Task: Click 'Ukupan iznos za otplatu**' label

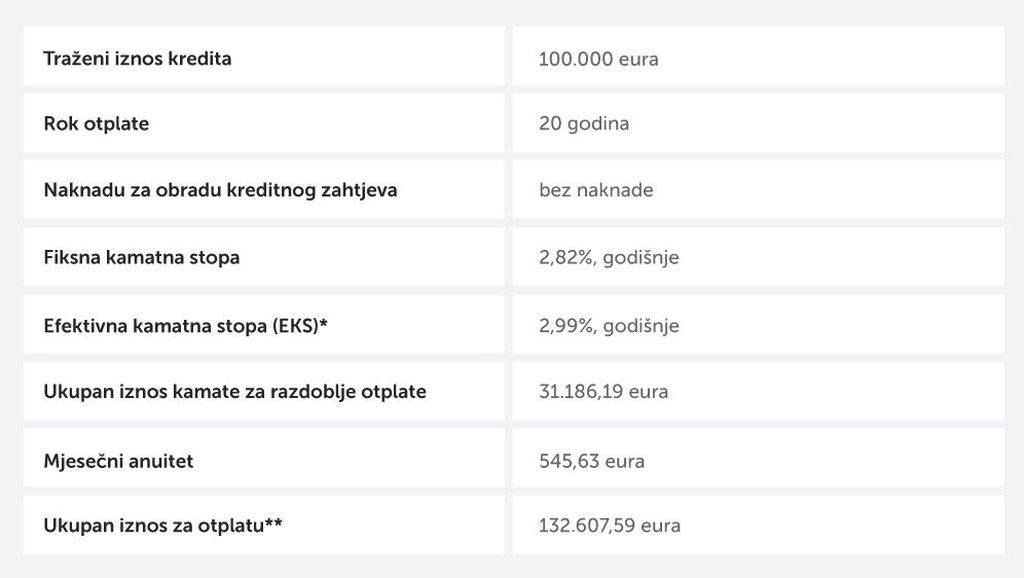Action: pyautogui.click(x=163, y=525)
